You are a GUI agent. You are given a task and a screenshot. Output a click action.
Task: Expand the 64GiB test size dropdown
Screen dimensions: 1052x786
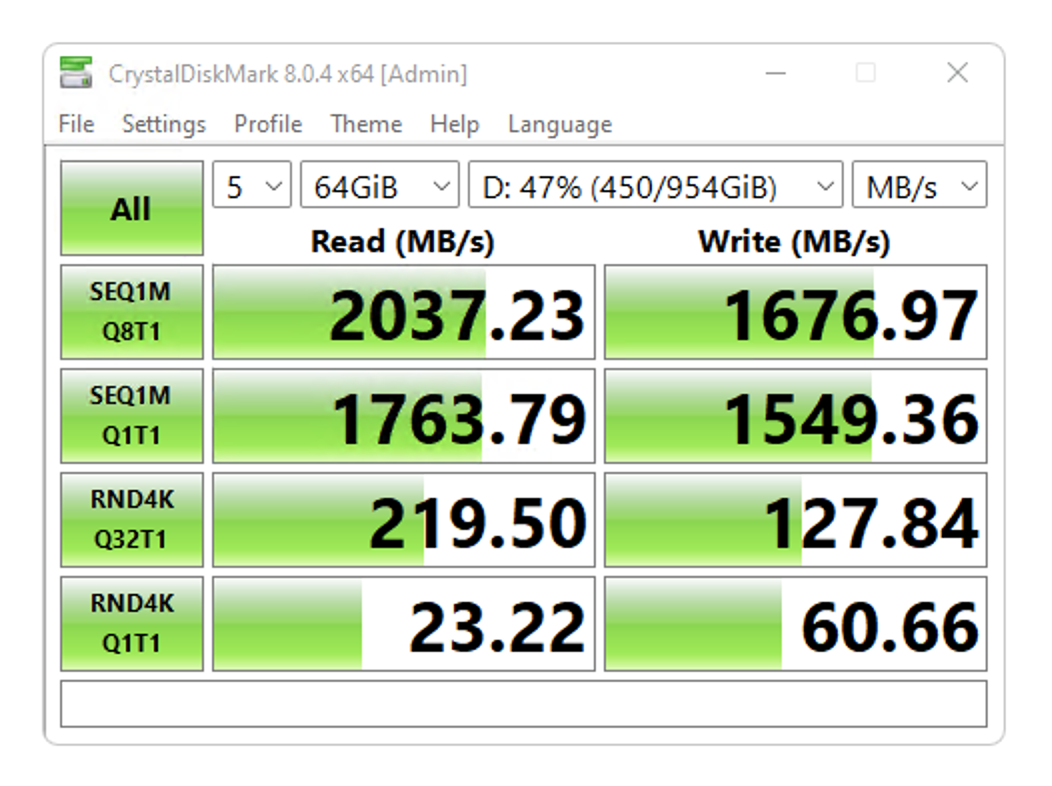click(x=380, y=184)
